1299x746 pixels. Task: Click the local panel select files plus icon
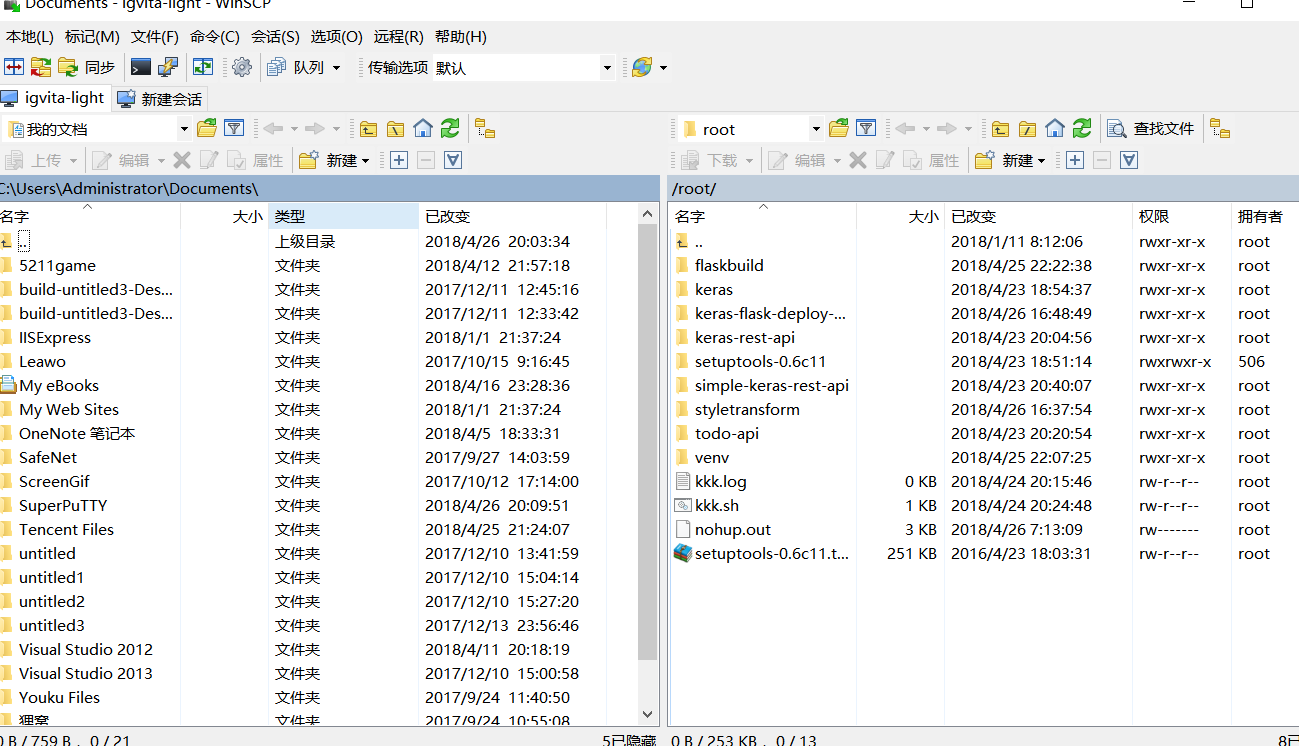pos(398,160)
